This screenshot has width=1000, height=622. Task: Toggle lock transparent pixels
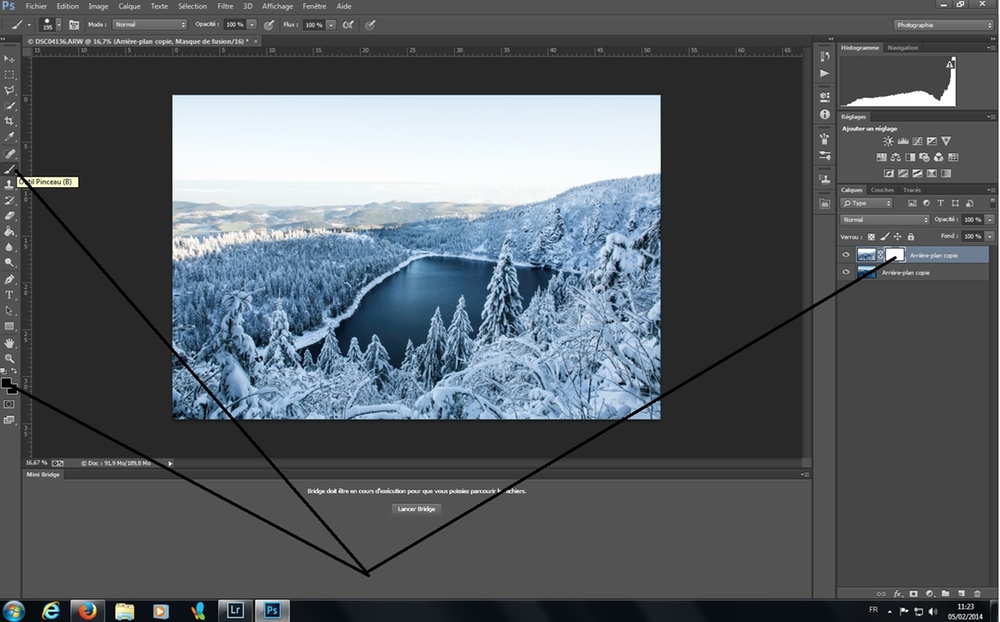point(871,237)
